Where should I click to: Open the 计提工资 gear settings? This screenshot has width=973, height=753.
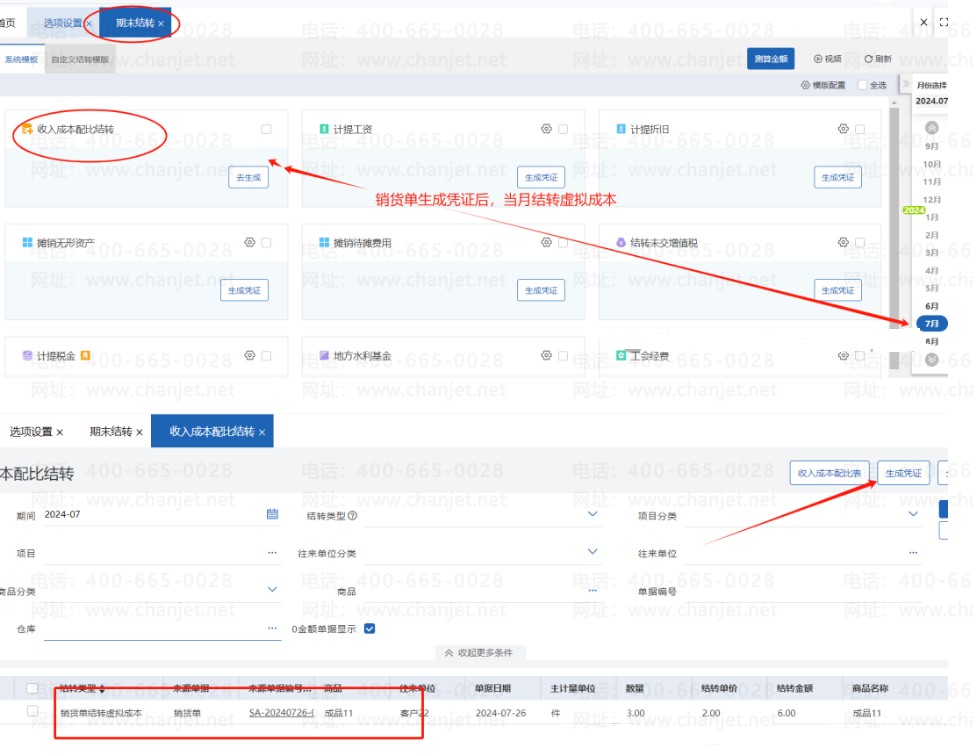click(546, 129)
